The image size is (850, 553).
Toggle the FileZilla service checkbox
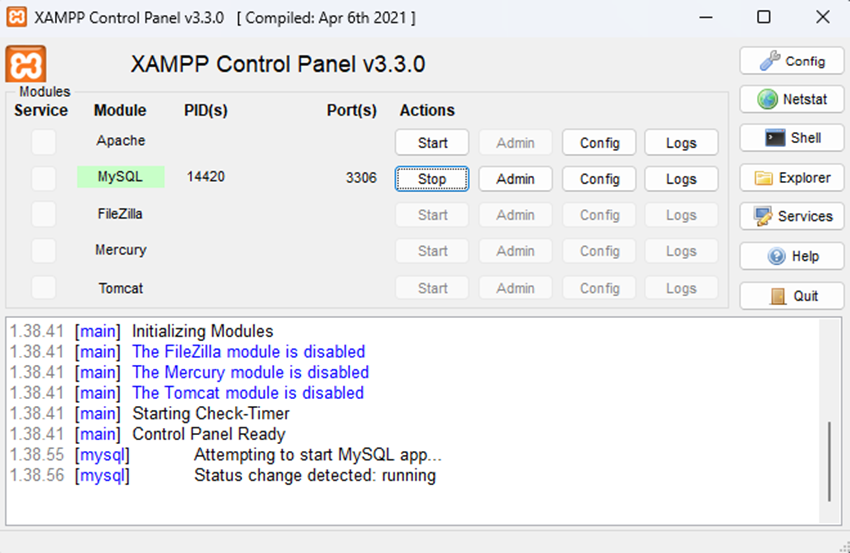43,215
